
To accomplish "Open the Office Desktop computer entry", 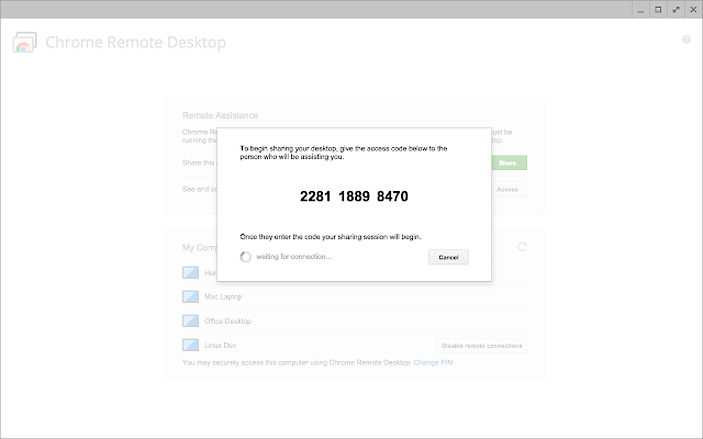I will pyautogui.click(x=228, y=321).
